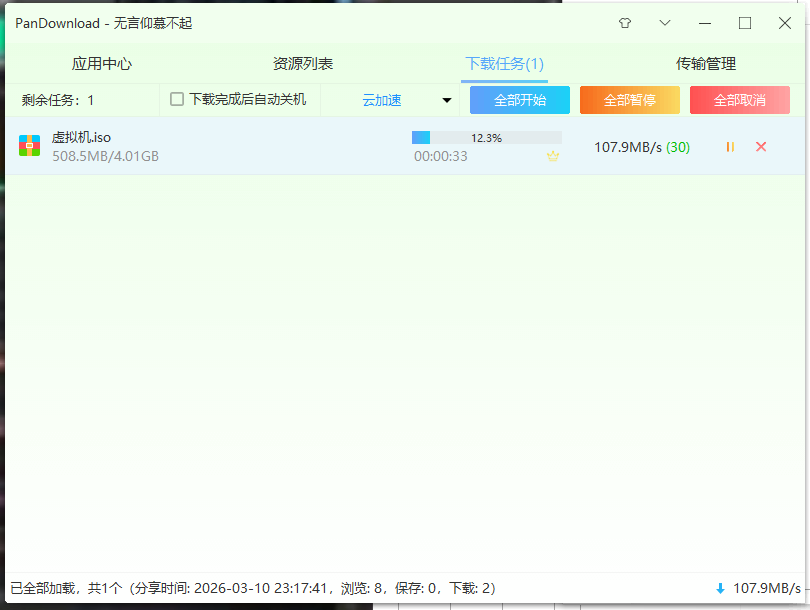810x610 pixels.
Task: Click 全部取消 to cancel all tasks
Action: (739, 100)
